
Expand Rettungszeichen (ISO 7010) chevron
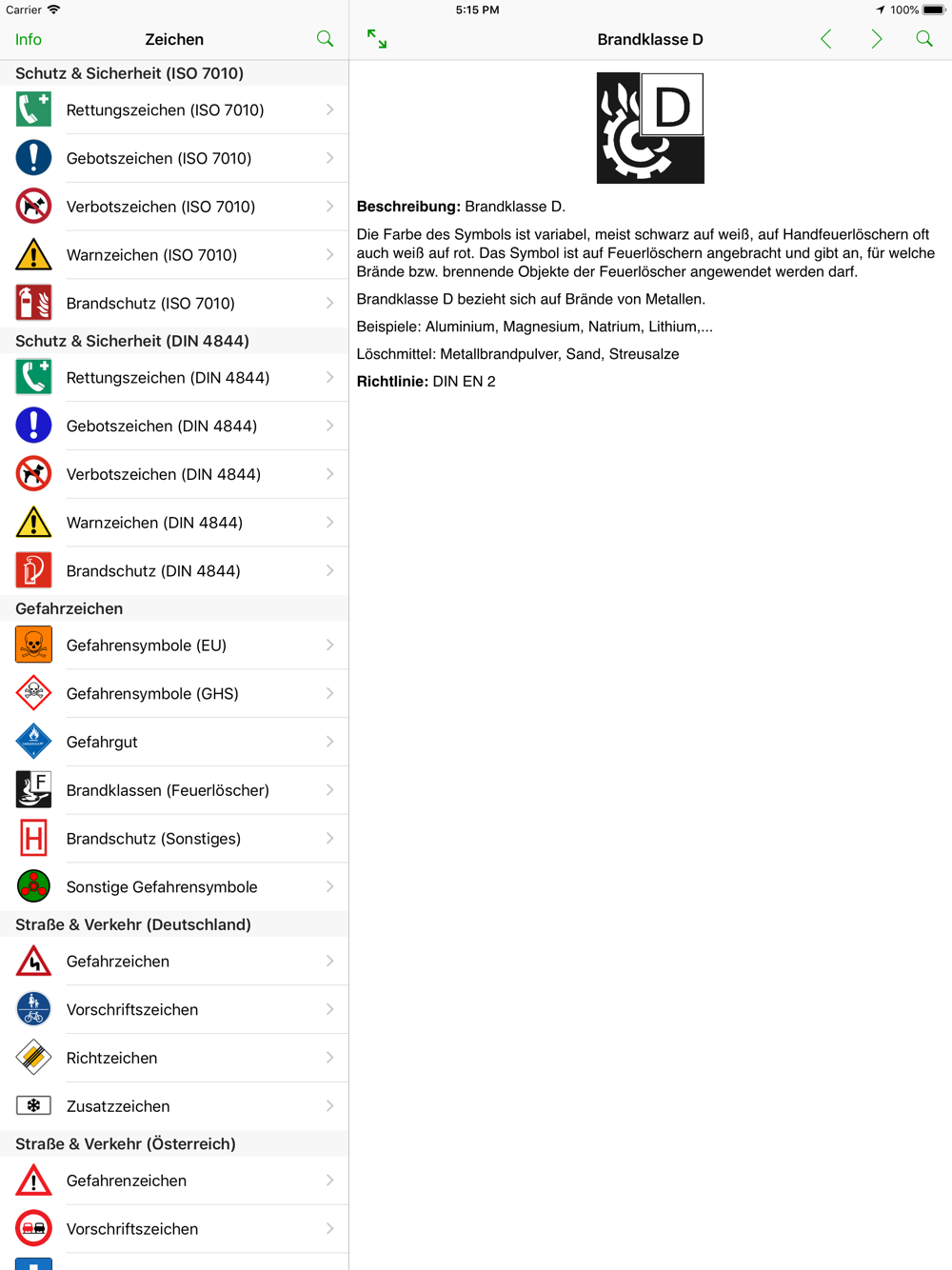click(x=329, y=110)
